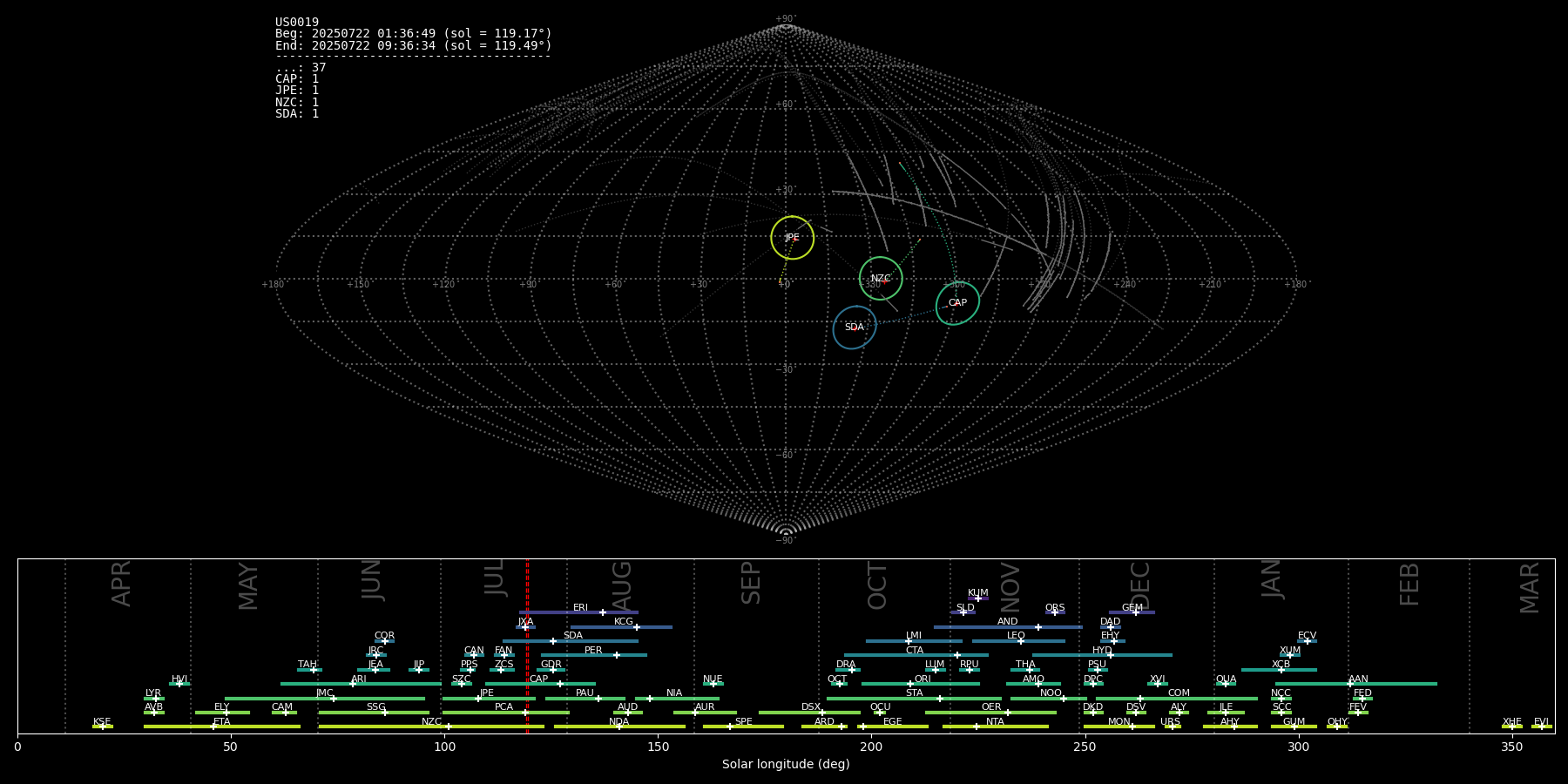1568x784 pixels.
Task: Click the green NZC radiant circle on sky map
Action: coord(881,279)
